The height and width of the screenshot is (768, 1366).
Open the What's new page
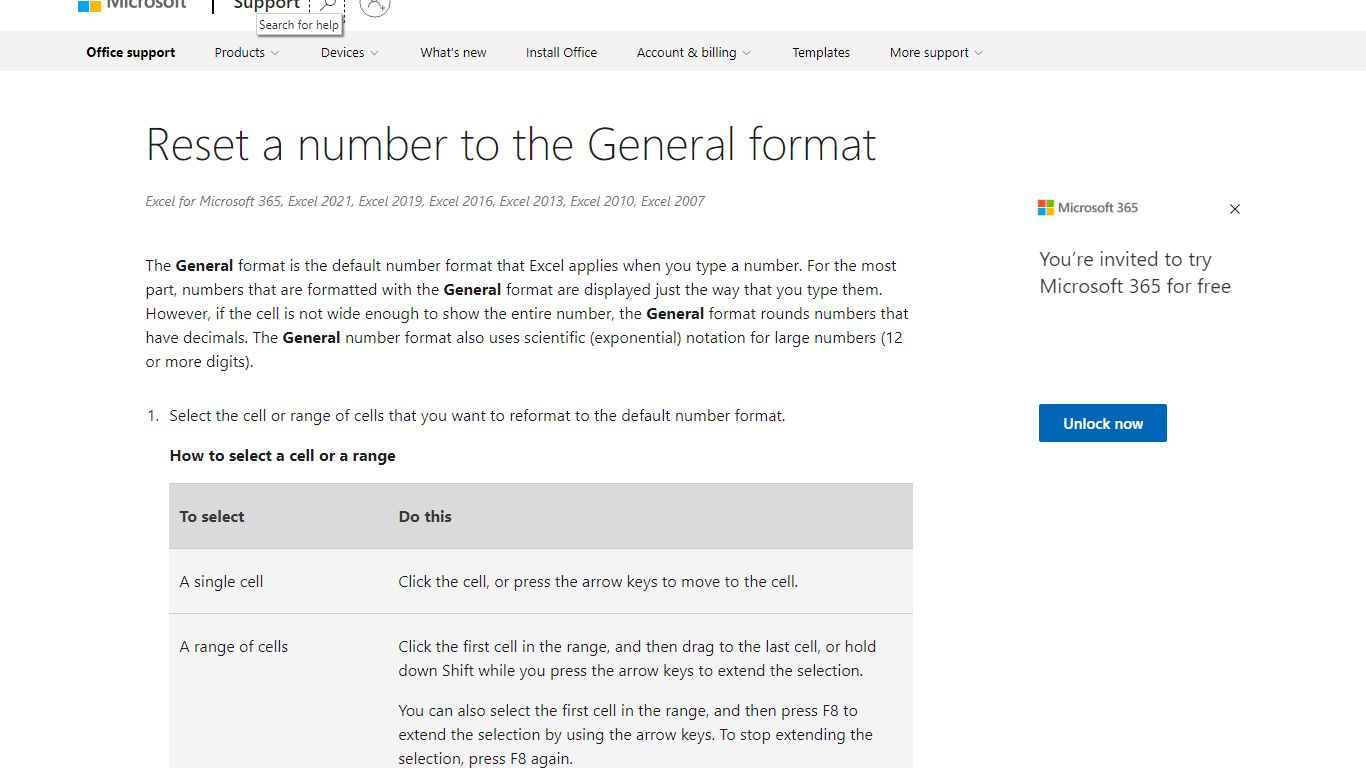point(453,53)
